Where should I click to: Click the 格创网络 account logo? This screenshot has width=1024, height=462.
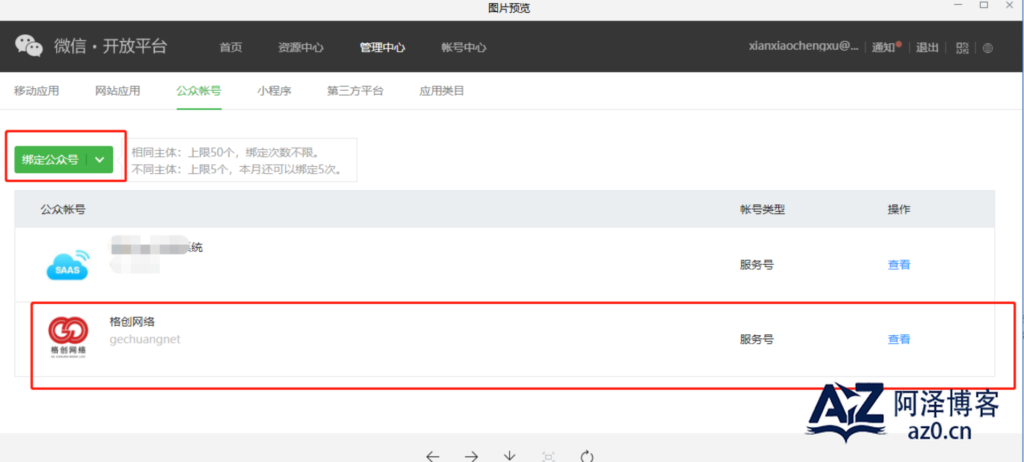[x=68, y=336]
